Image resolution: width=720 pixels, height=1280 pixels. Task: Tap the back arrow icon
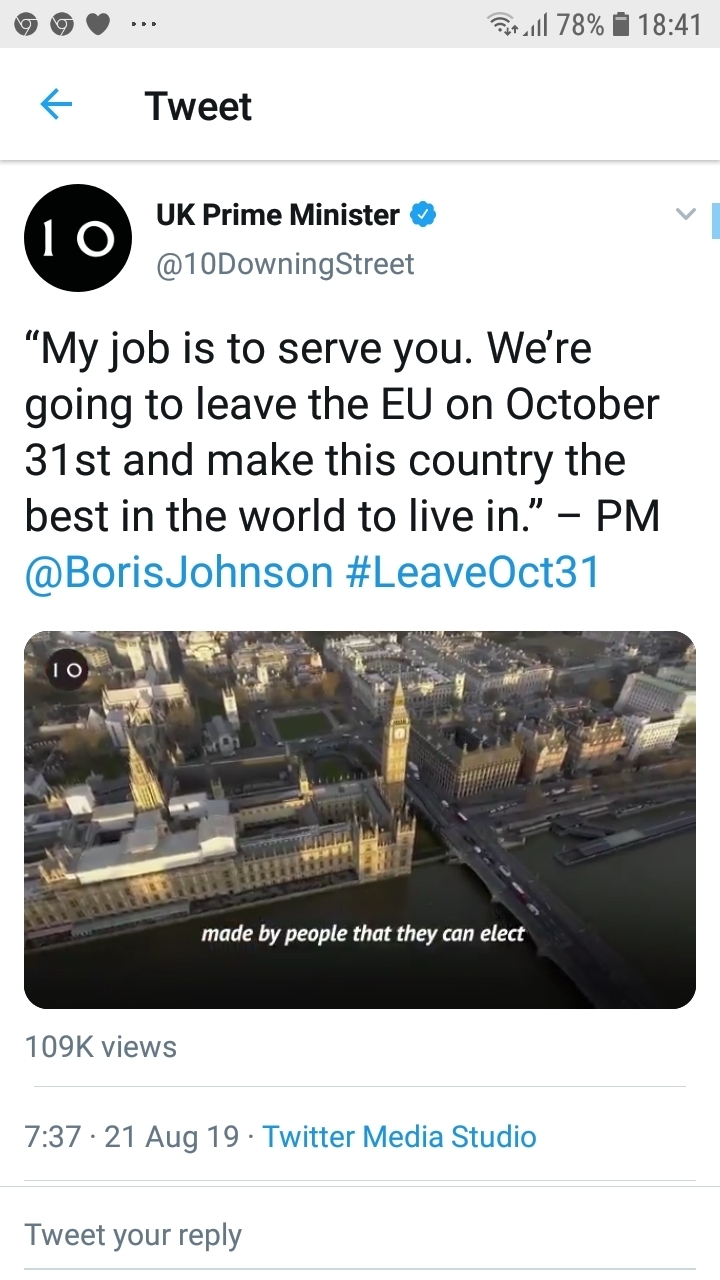coord(56,105)
